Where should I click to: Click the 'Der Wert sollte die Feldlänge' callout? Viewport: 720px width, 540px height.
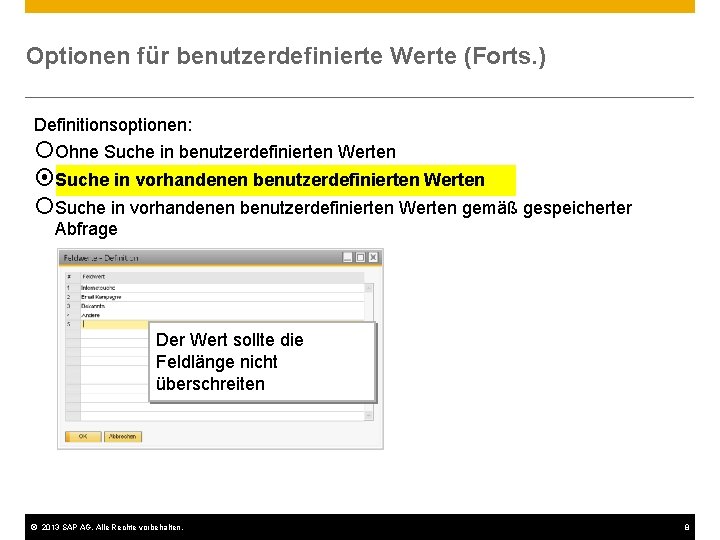pos(263,362)
